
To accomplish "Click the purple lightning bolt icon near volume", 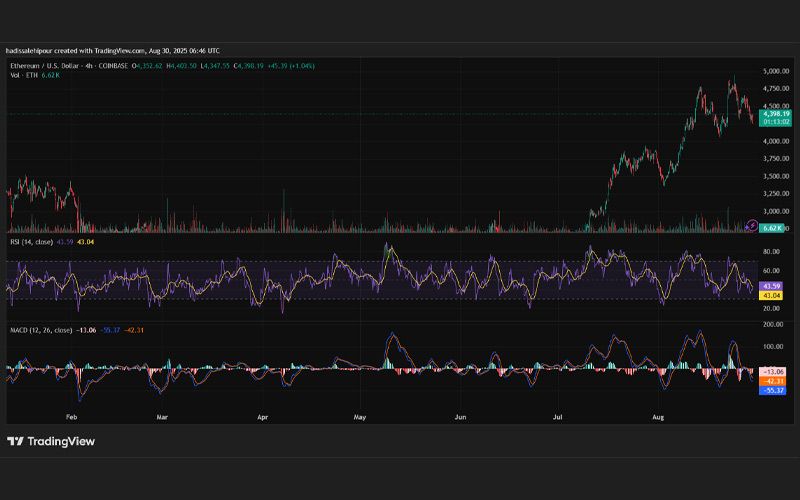I will pyautogui.click(x=752, y=225).
